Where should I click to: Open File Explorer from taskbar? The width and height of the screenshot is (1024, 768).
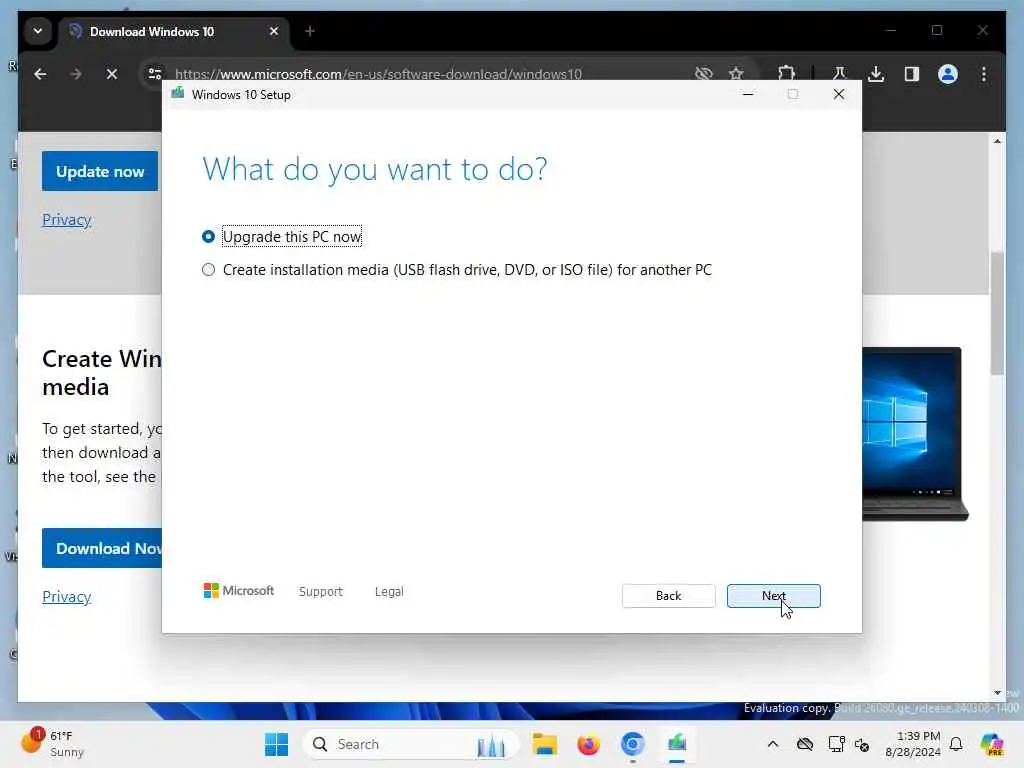pos(545,744)
